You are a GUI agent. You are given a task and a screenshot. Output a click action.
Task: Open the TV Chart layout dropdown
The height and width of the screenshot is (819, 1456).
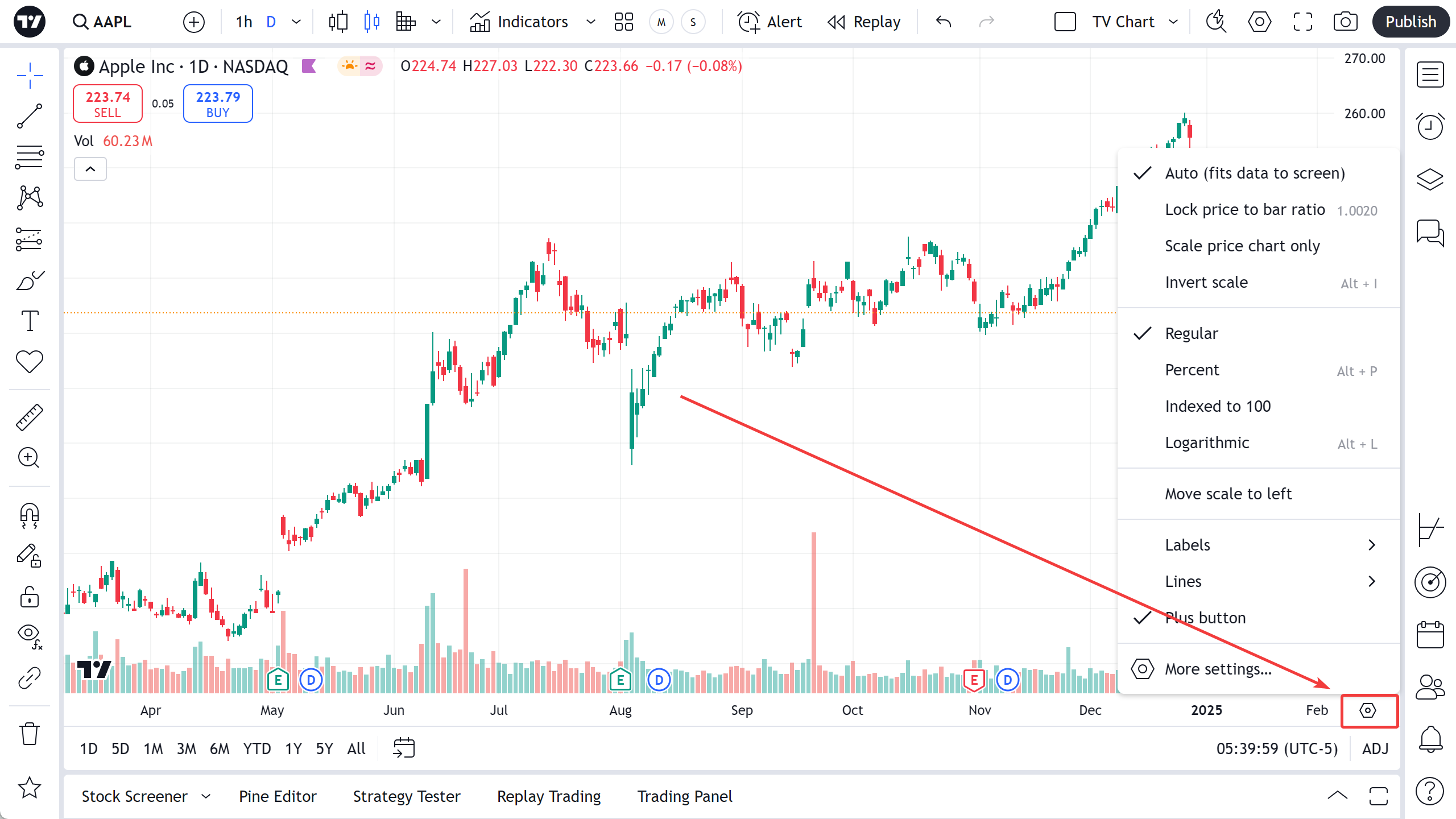pyautogui.click(x=1173, y=22)
